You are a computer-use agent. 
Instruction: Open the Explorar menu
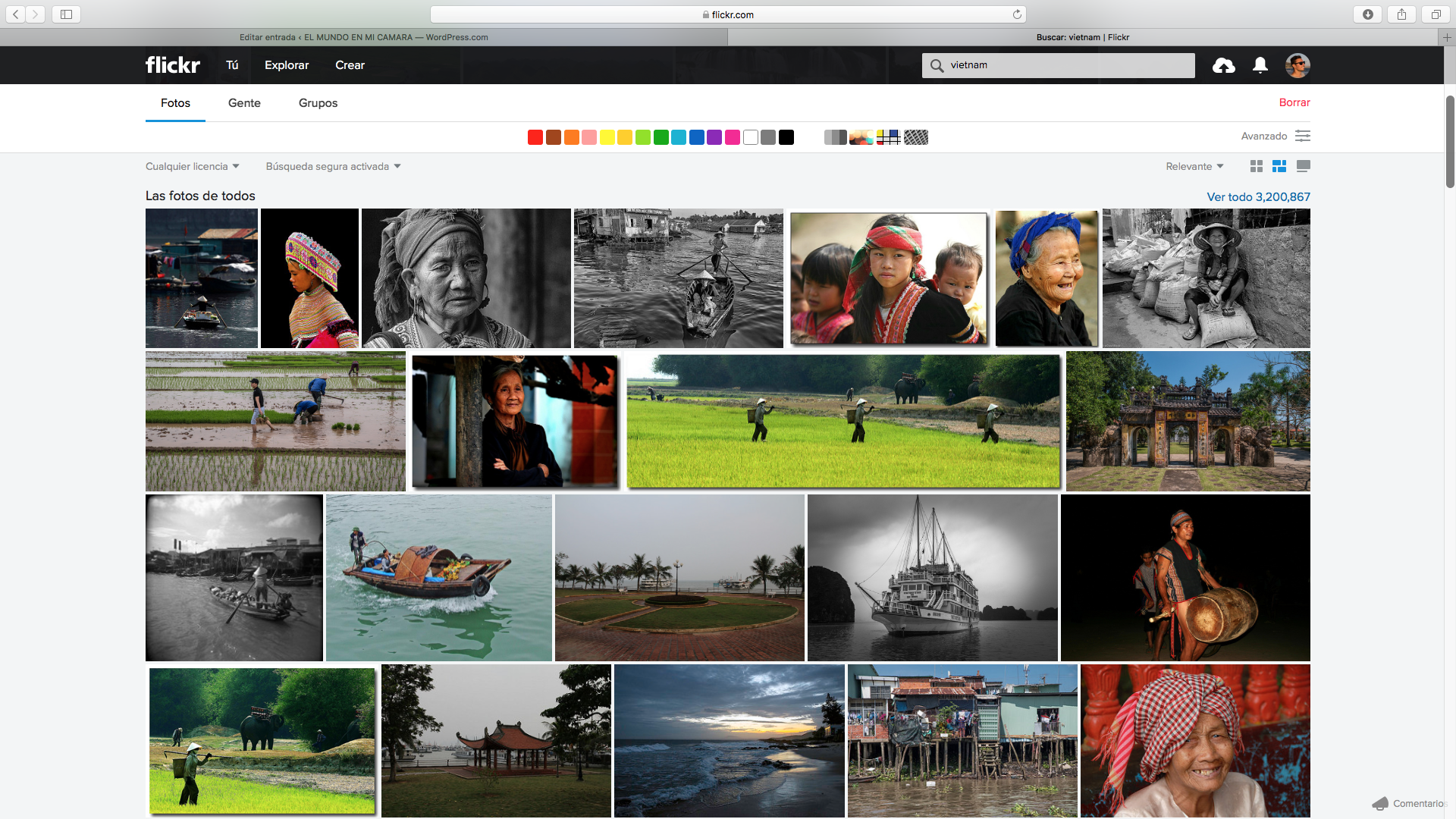[x=287, y=65]
